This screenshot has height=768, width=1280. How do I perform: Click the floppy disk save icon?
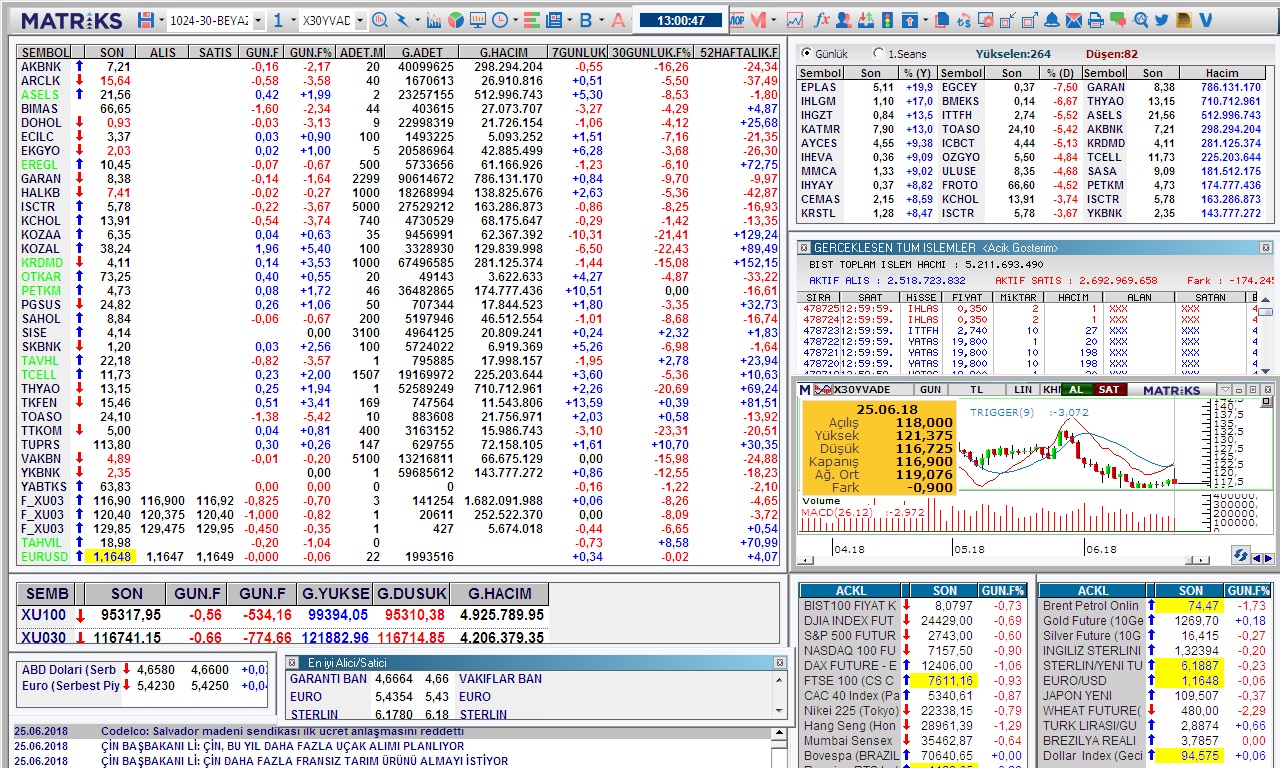[146, 20]
